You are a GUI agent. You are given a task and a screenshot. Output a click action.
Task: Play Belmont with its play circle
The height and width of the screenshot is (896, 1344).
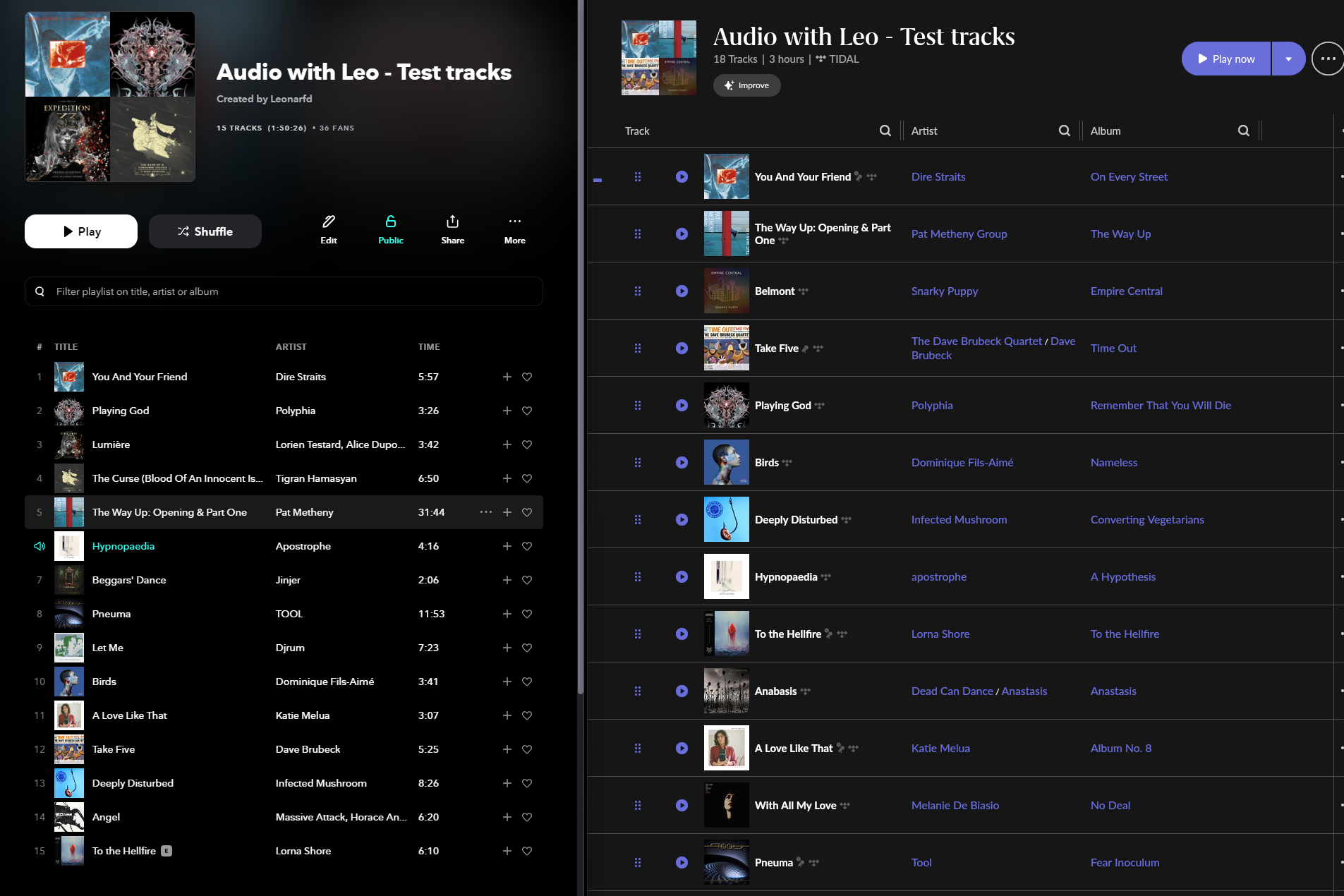point(682,291)
